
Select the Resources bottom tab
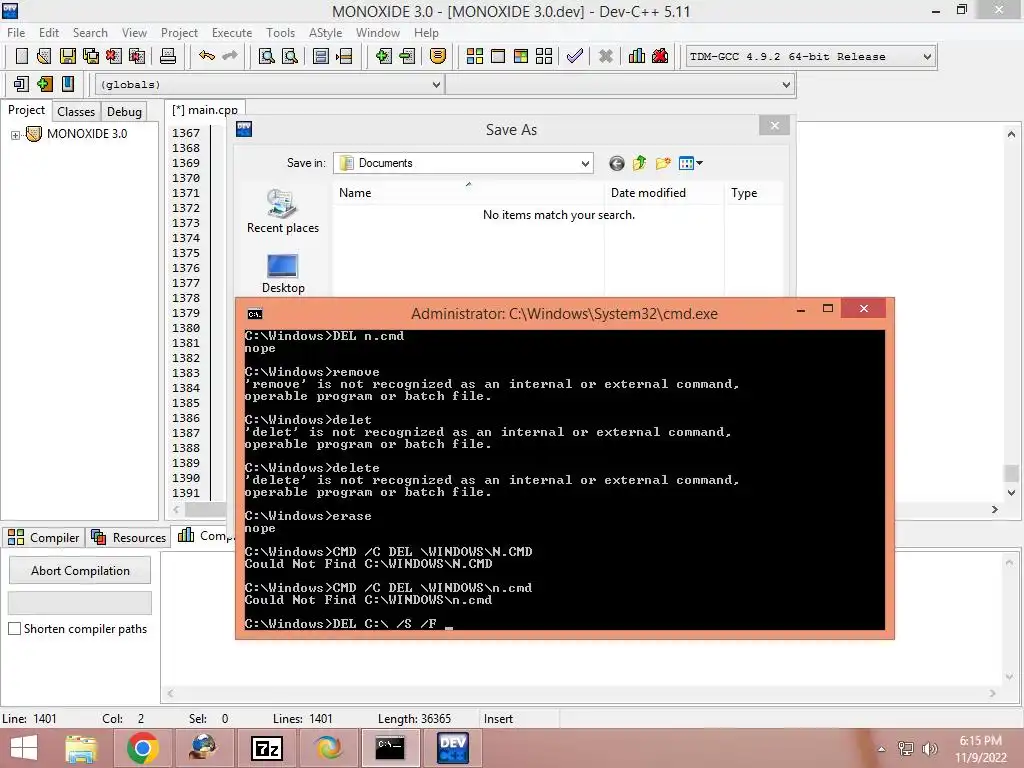point(129,537)
